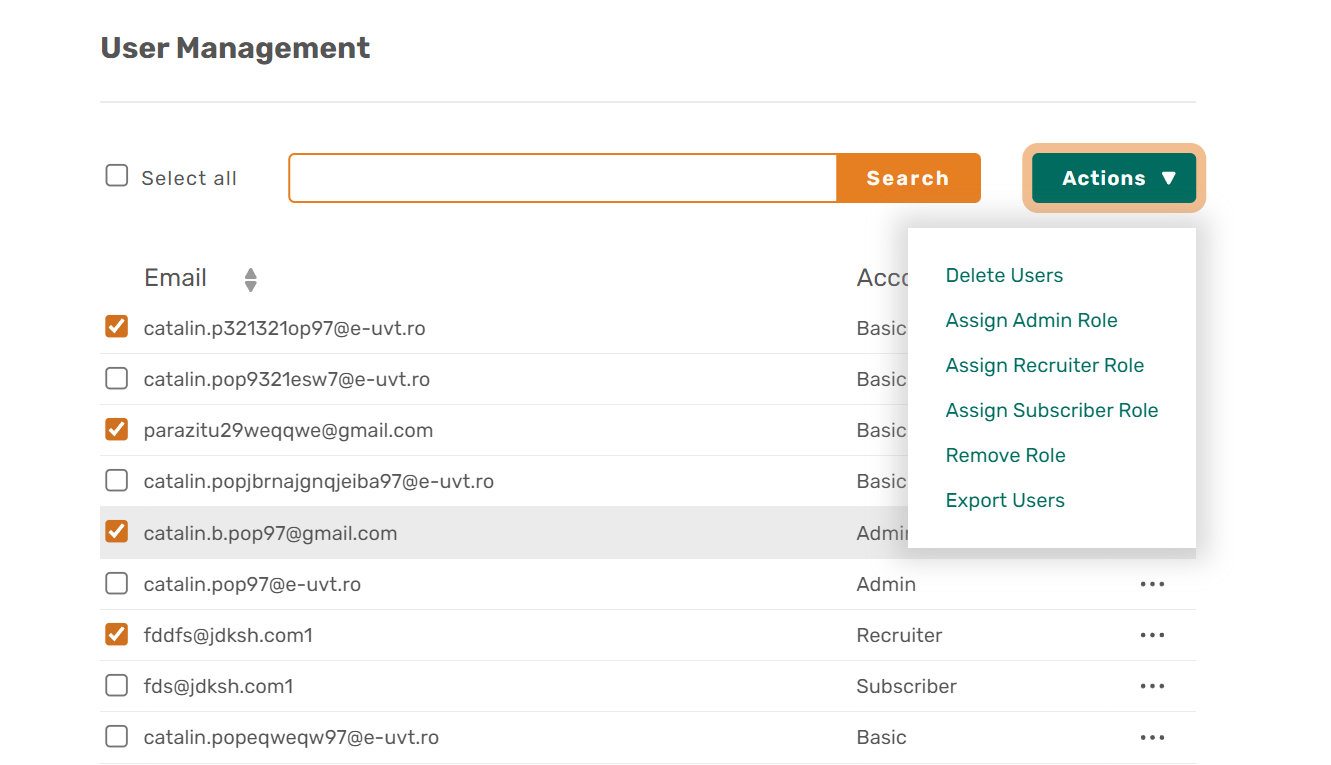Open more options for fddfs@jdksh.com1
This screenshot has width=1331, height=765.
[x=1152, y=635]
